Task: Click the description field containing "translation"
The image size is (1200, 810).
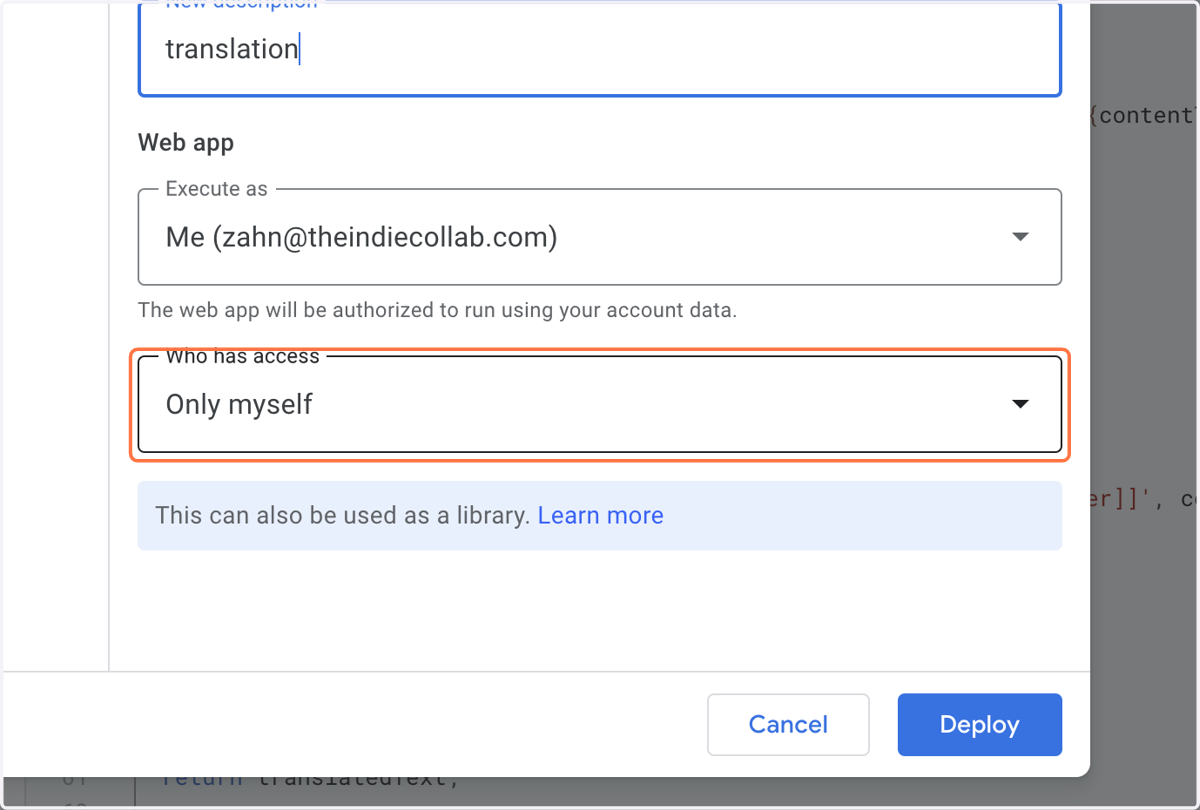Action: pyautogui.click(x=599, y=49)
